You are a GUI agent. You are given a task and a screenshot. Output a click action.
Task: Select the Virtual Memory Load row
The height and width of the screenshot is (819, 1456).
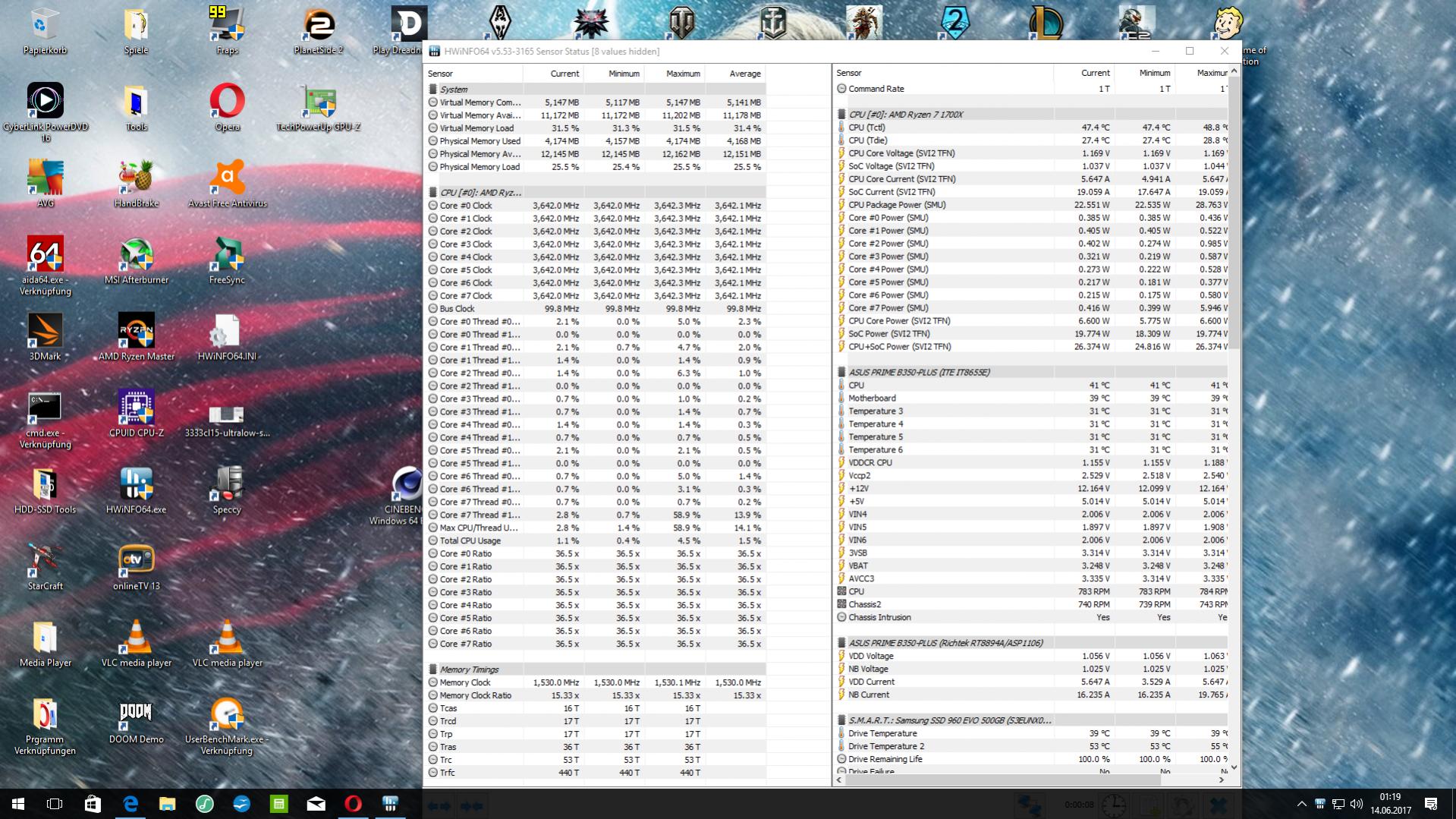pos(596,128)
